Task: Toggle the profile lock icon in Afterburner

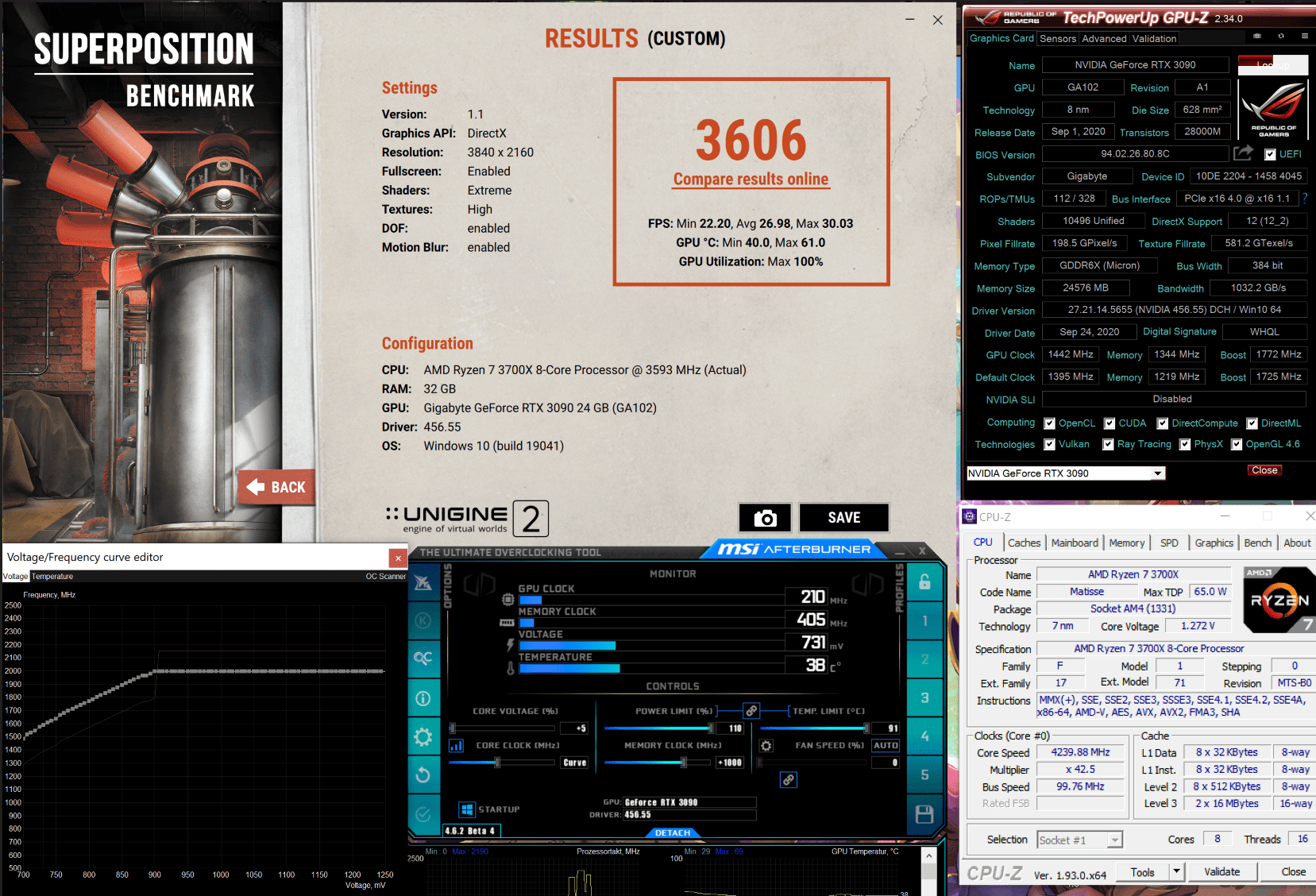Action: pos(924,582)
